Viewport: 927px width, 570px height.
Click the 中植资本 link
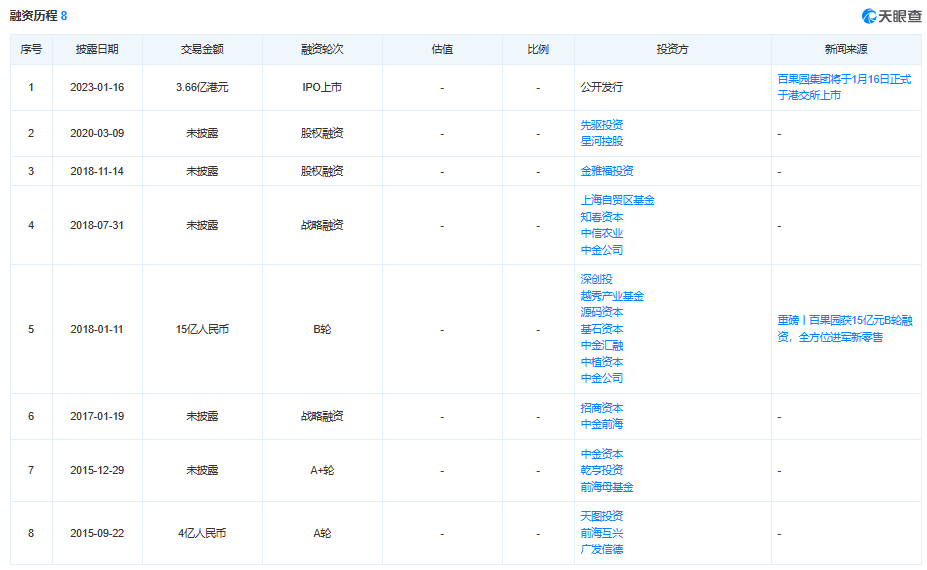point(601,361)
